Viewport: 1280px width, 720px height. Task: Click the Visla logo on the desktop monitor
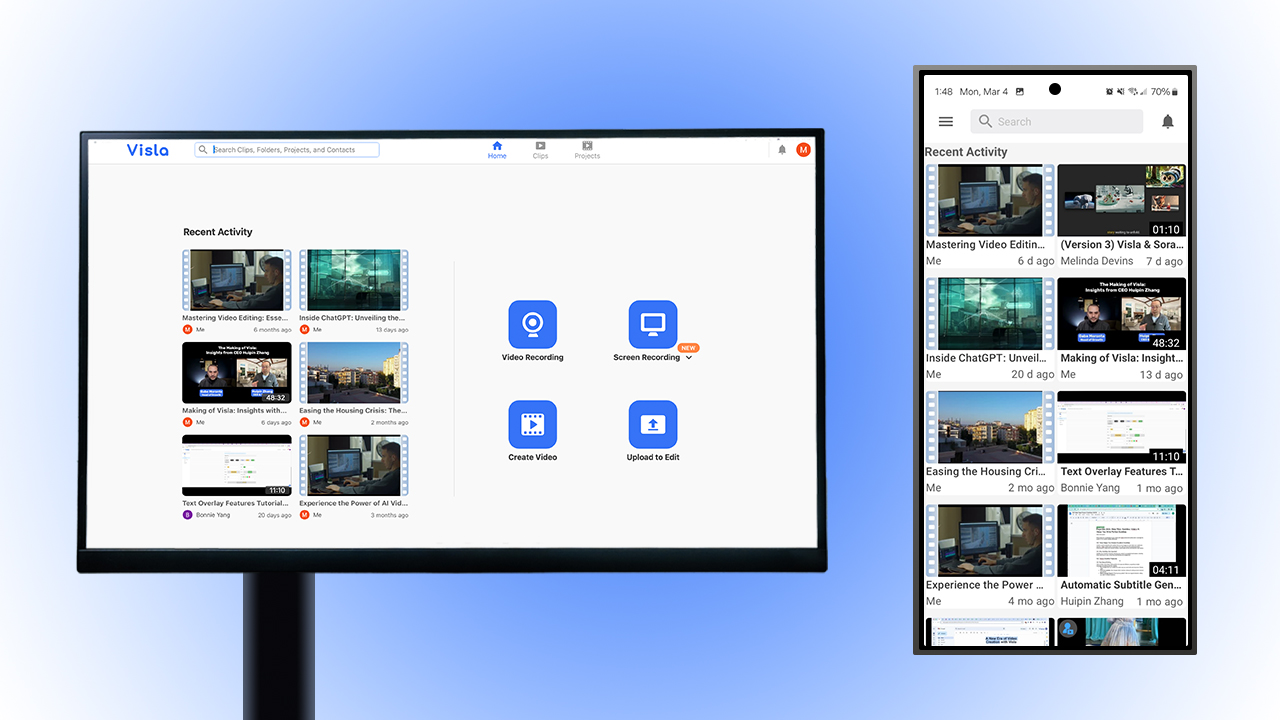(x=148, y=150)
